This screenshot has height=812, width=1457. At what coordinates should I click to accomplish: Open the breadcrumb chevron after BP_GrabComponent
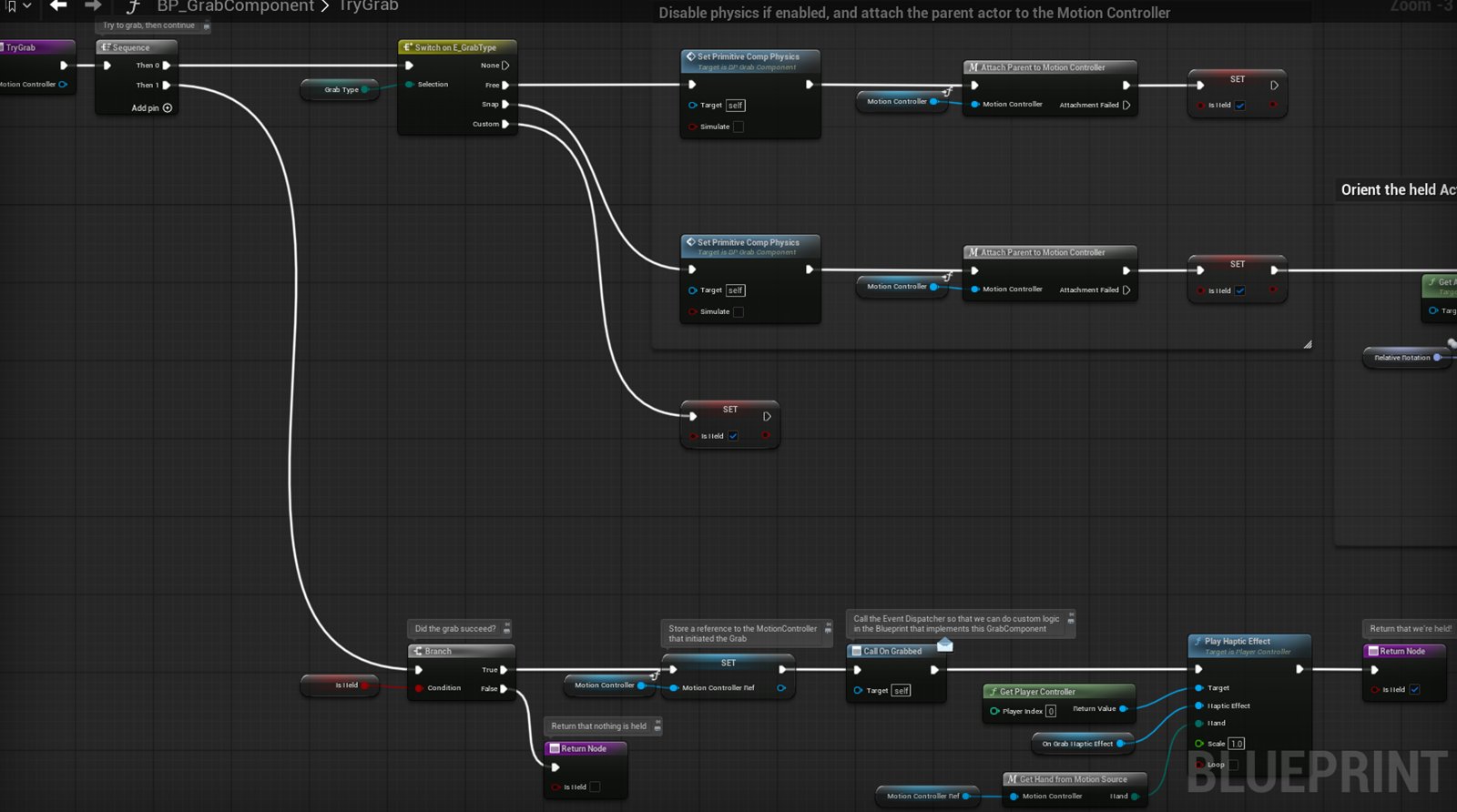point(325,6)
